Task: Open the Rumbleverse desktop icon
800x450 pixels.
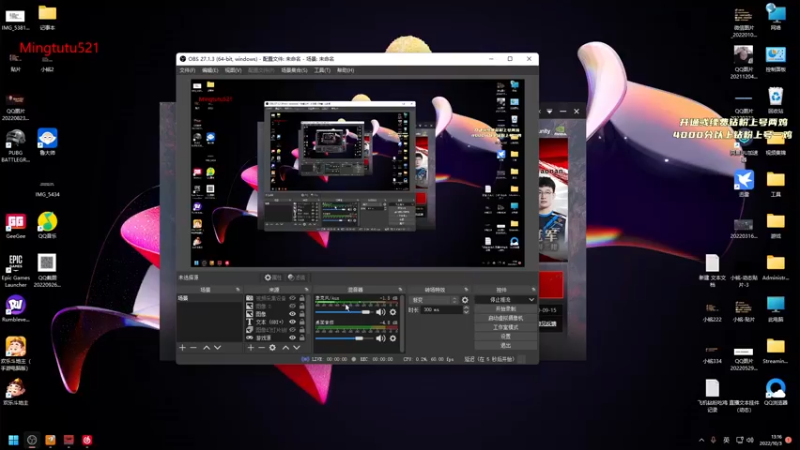Action: click(x=15, y=309)
